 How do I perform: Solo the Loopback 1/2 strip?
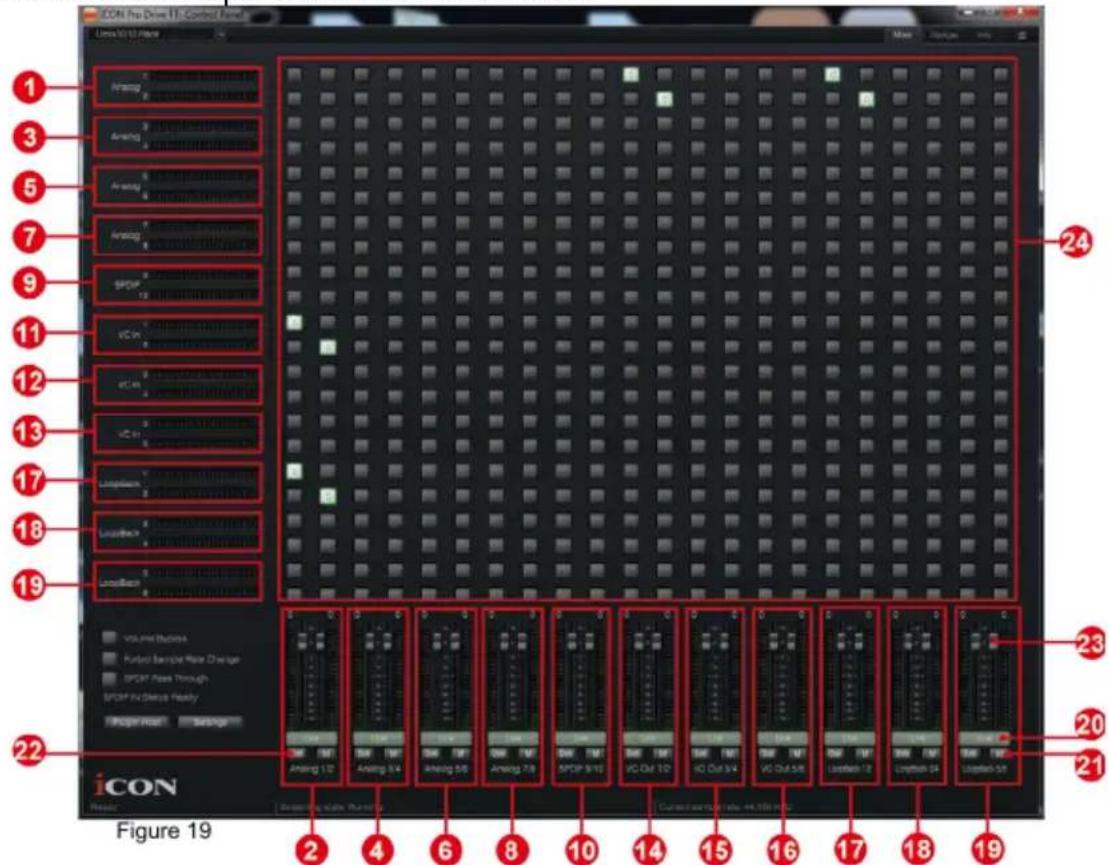coord(835,753)
